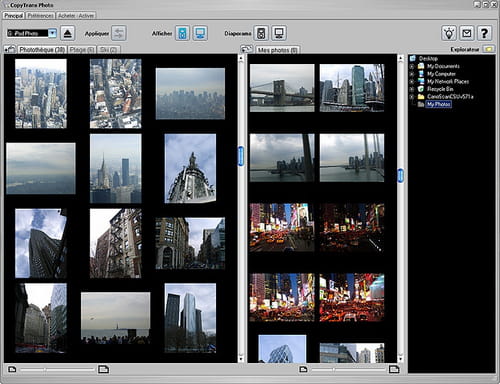The width and height of the screenshot is (500, 384).
Task: Click the add album icon beside Photothèque
Action: pos(10,49)
